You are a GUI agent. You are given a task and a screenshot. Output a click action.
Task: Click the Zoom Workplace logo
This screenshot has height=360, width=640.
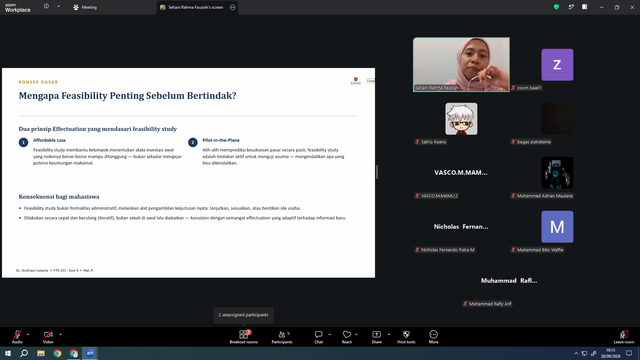(18, 8)
